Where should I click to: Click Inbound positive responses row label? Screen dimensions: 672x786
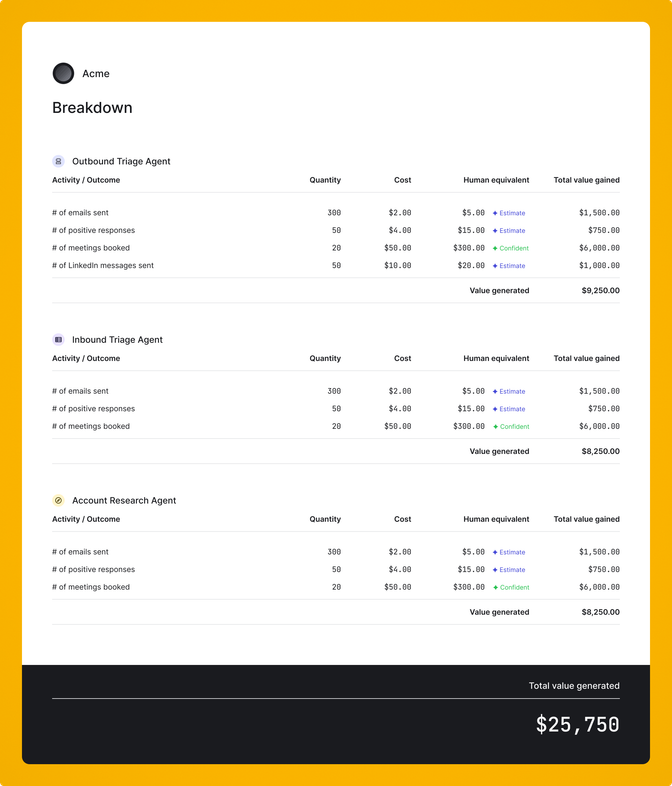pos(94,409)
